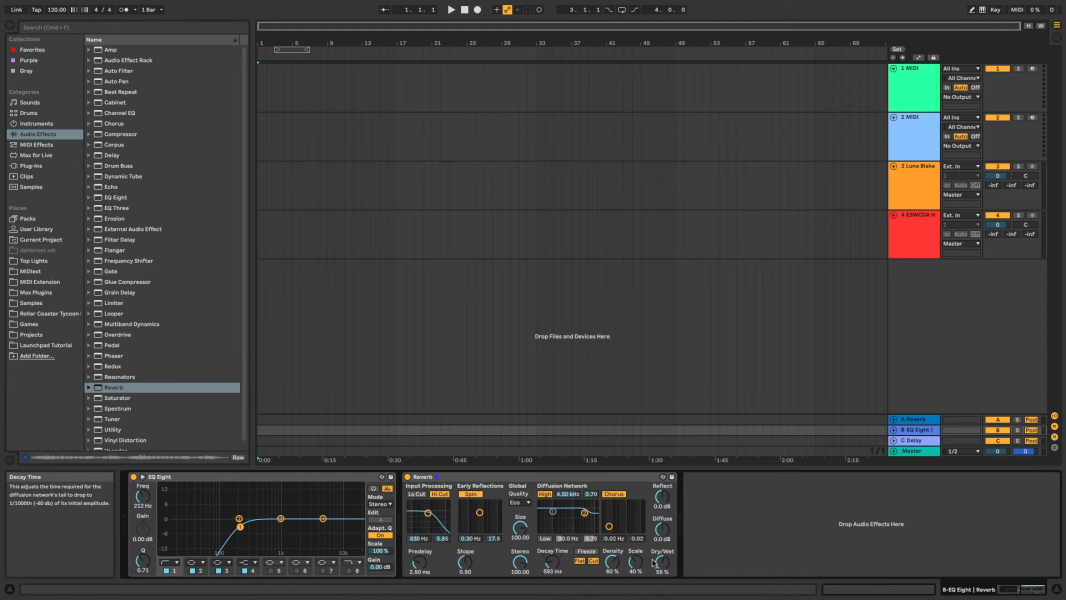Click the browser preview headphone icon
This screenshot has height=600, width=1066.
(25, 457)
